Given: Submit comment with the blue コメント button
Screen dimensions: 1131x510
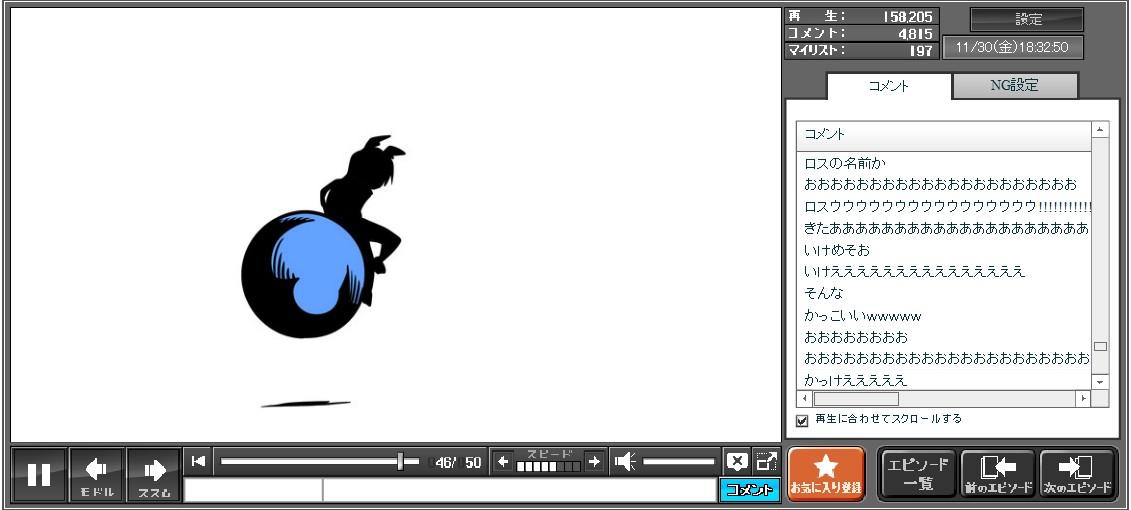Looking at the screenshot, I should pos(749,490).
